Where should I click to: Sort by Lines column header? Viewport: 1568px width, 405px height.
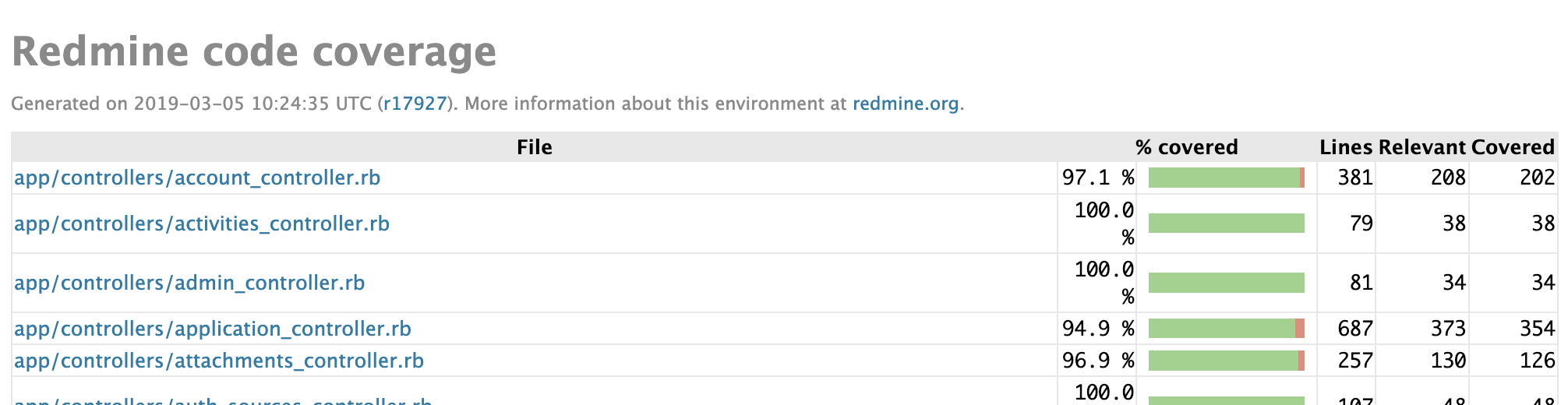1346,147
